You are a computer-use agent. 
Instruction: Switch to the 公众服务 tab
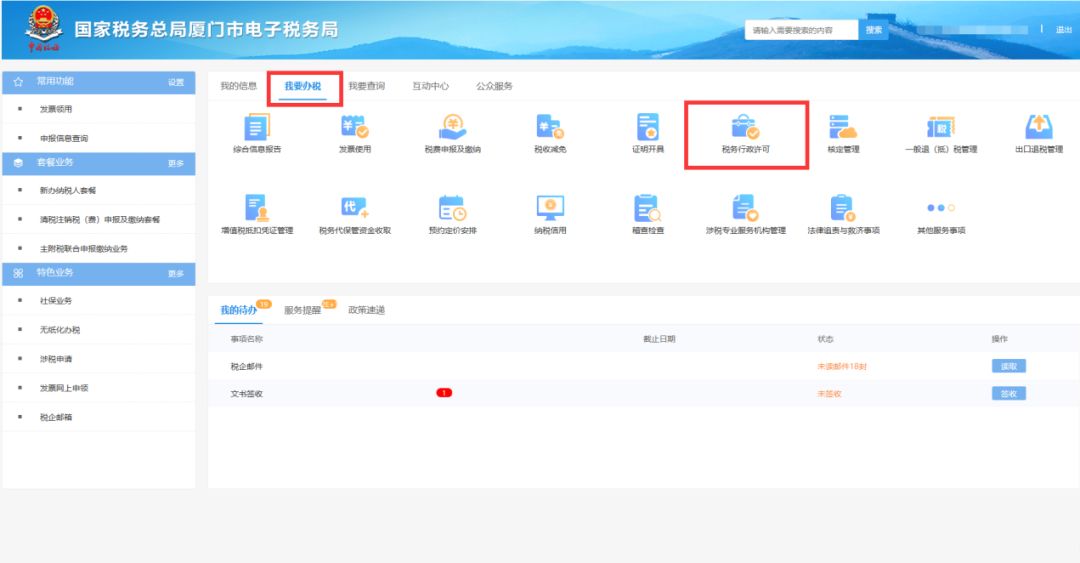click(x=495, y=86)
